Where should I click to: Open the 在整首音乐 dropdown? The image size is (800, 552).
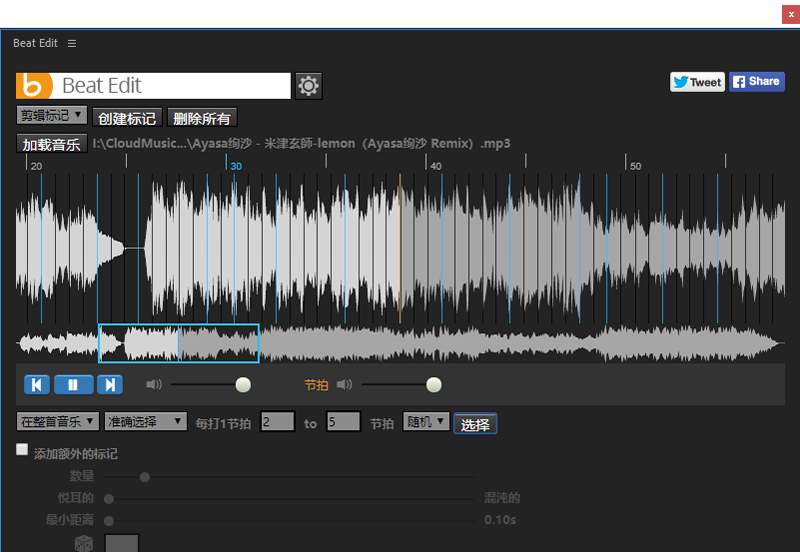(58, 421)
